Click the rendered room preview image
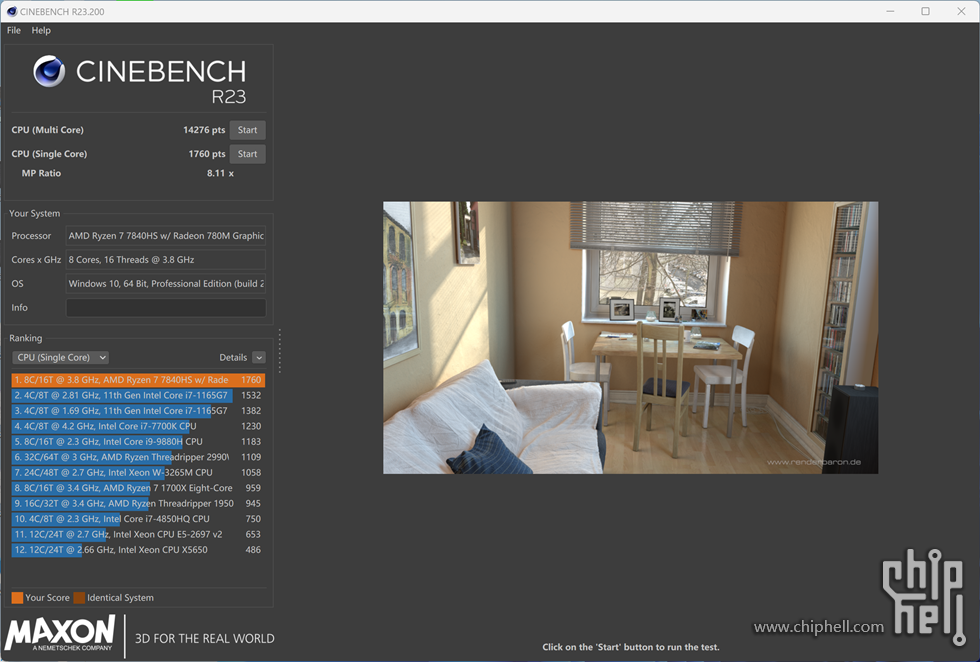Viewport: 980px width, 662px height. point(631,338)
